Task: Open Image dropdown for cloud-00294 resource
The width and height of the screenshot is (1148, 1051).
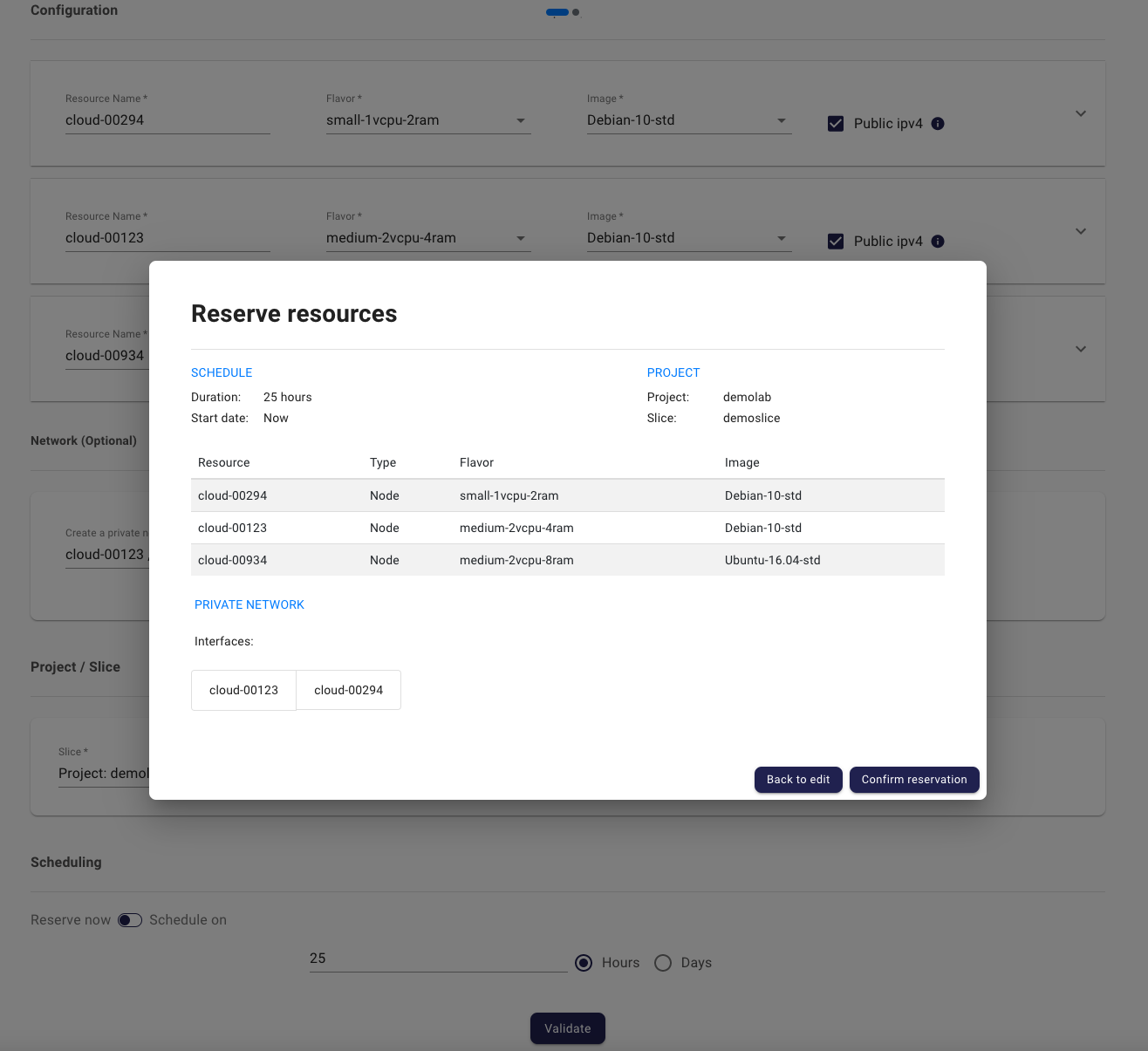Action: (x=688, y=120)
